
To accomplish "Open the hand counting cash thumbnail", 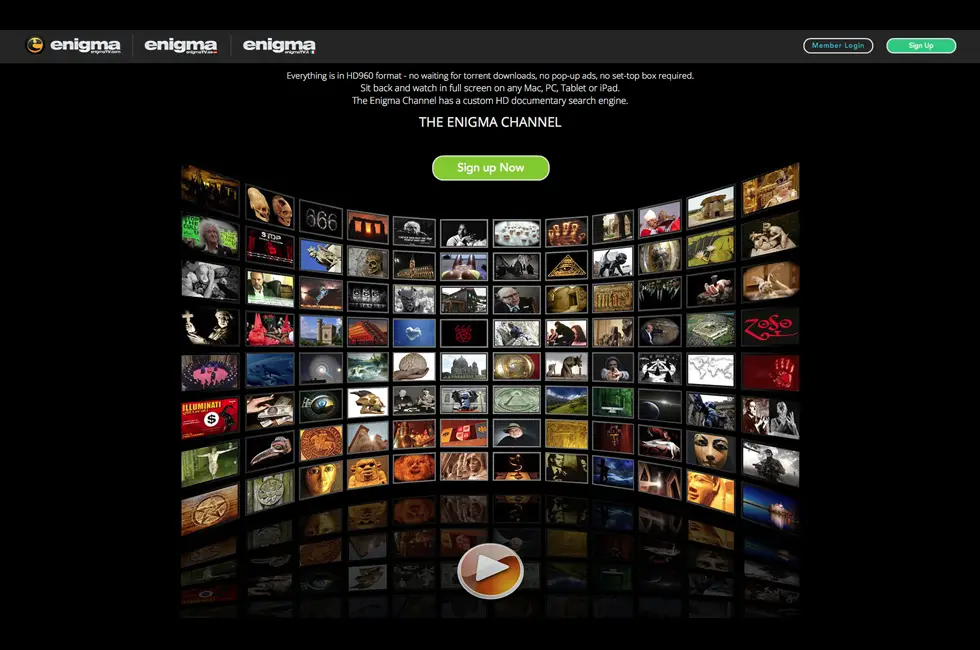I will click(x=270, y=410).
